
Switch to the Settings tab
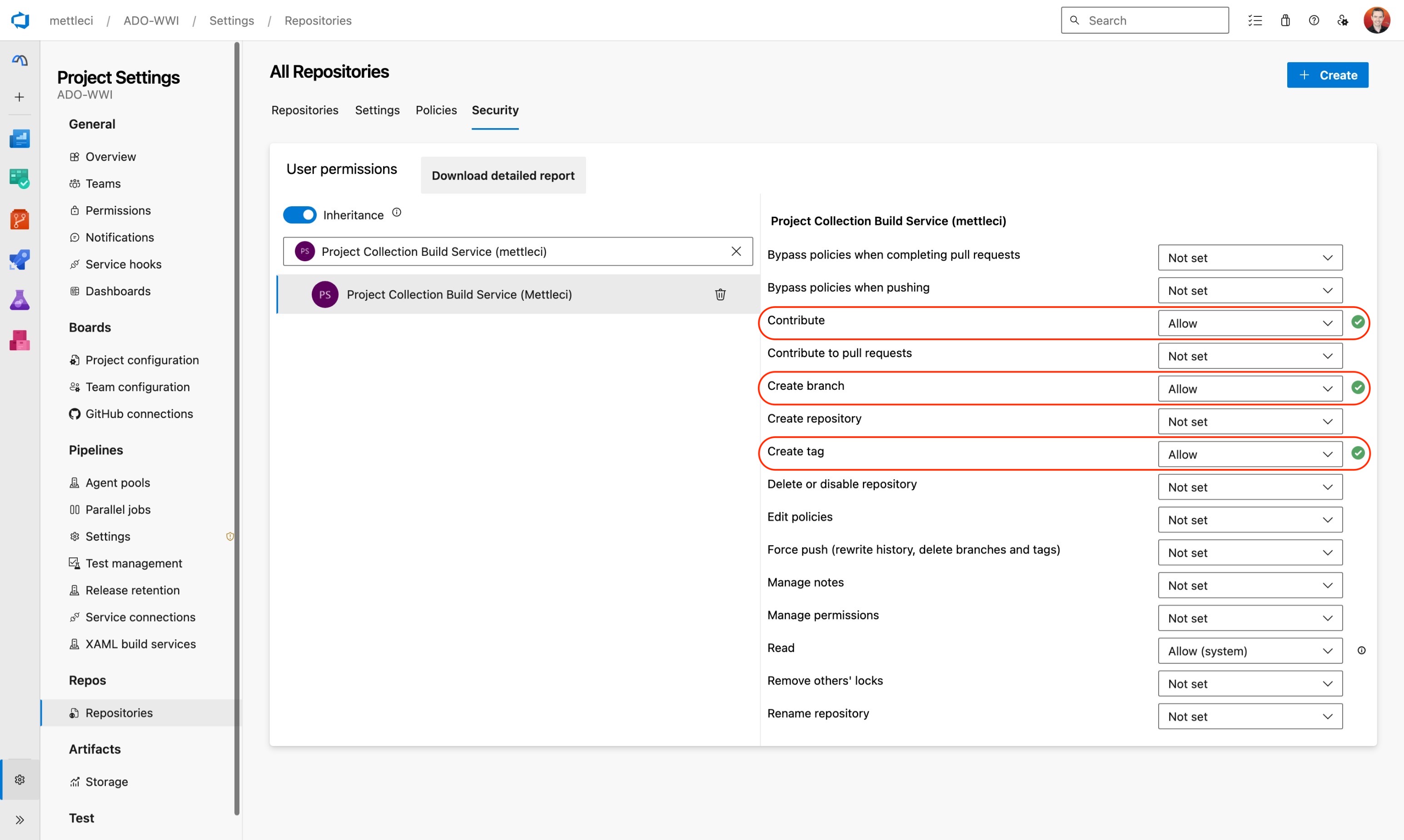377,110
